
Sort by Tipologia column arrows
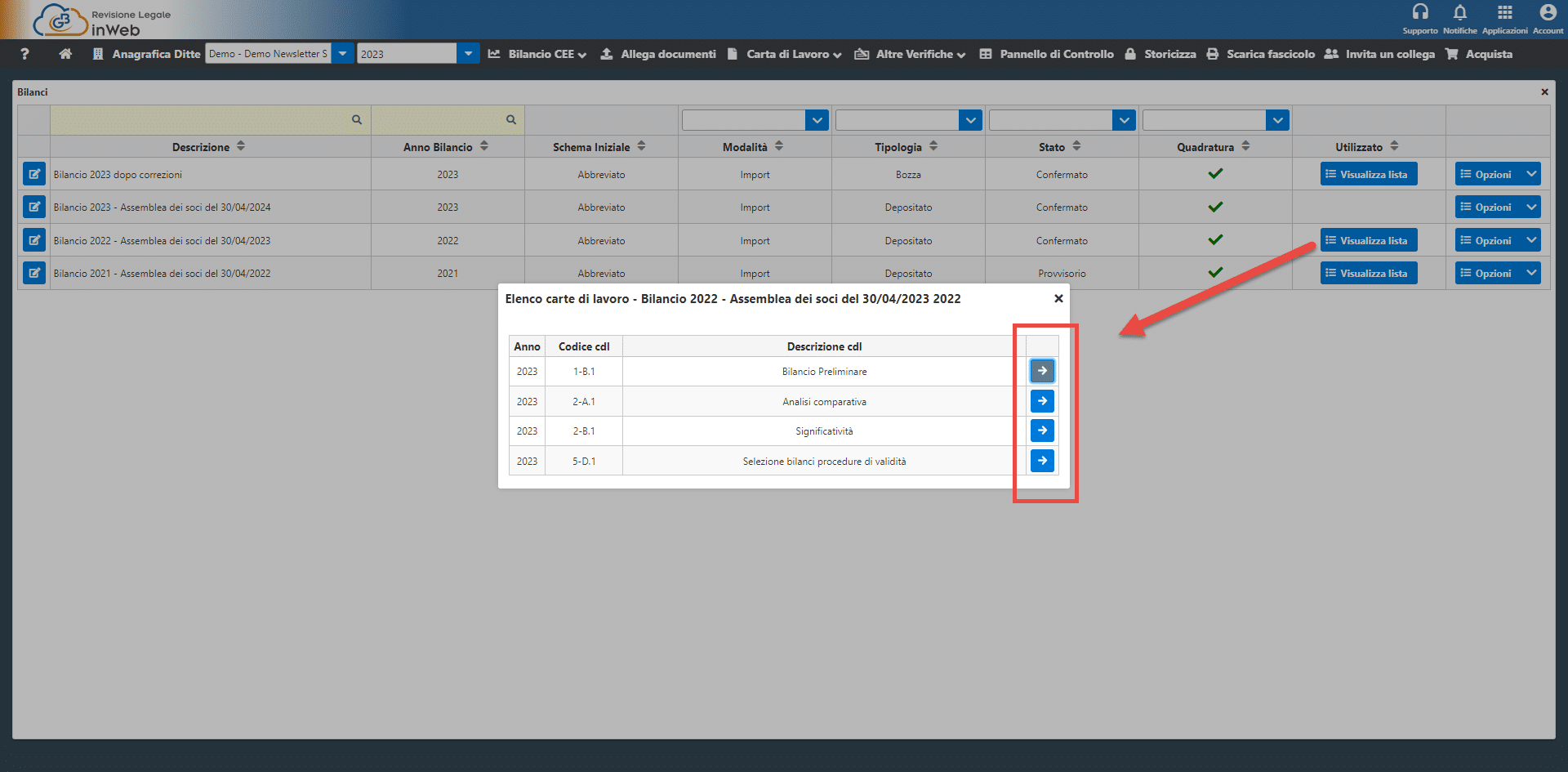click(933, 146)
